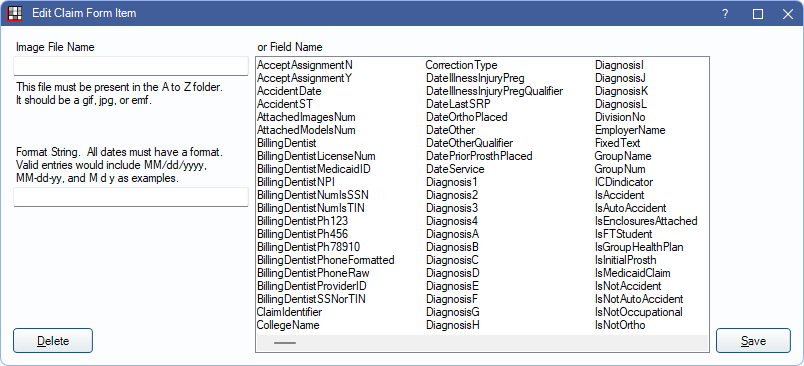804x366 pixels.
Task: Select AcceptAssignmentN in the field list
Action: pos(305,65)
